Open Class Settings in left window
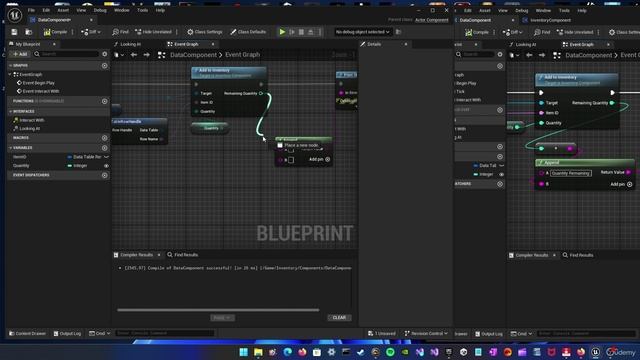The image size is (640, 360). point(205,32)
